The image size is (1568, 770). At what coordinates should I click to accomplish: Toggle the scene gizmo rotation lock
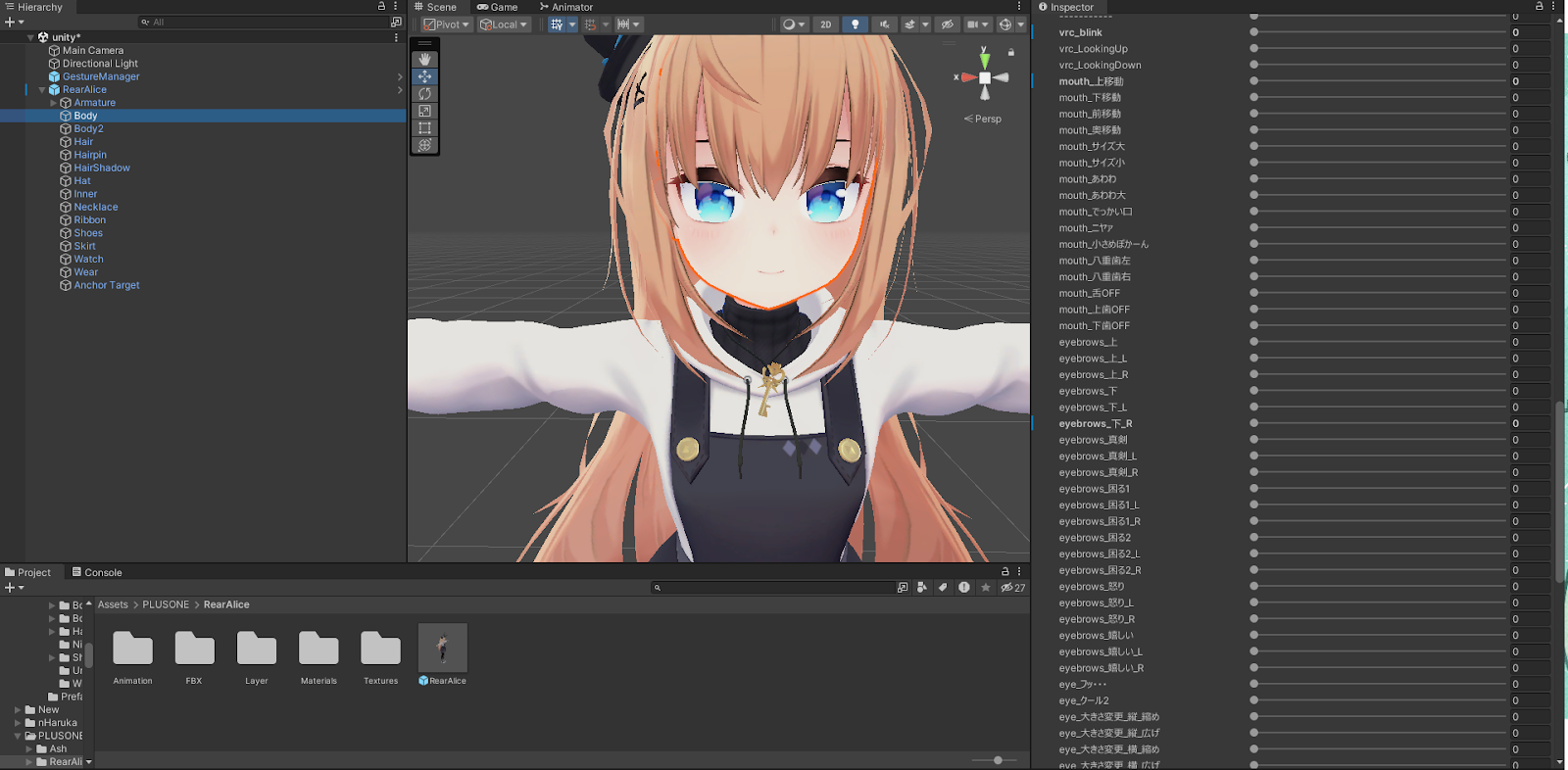1011,52
